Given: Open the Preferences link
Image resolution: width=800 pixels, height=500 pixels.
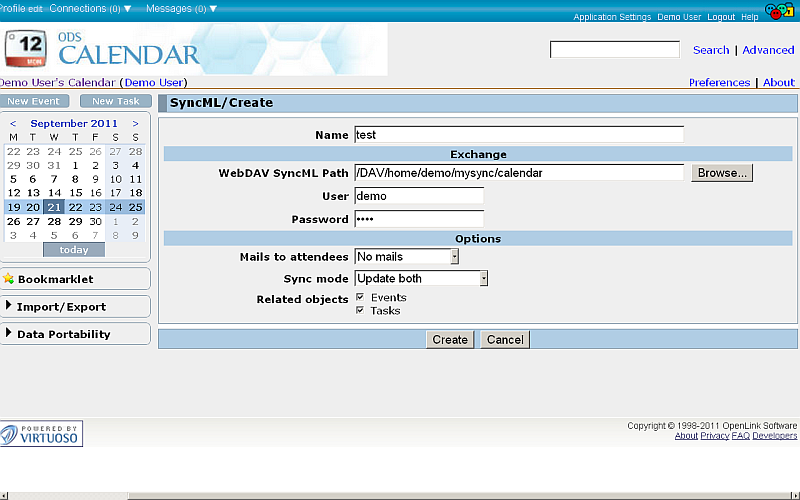Looking at the screenshot, I should (719, 83).
